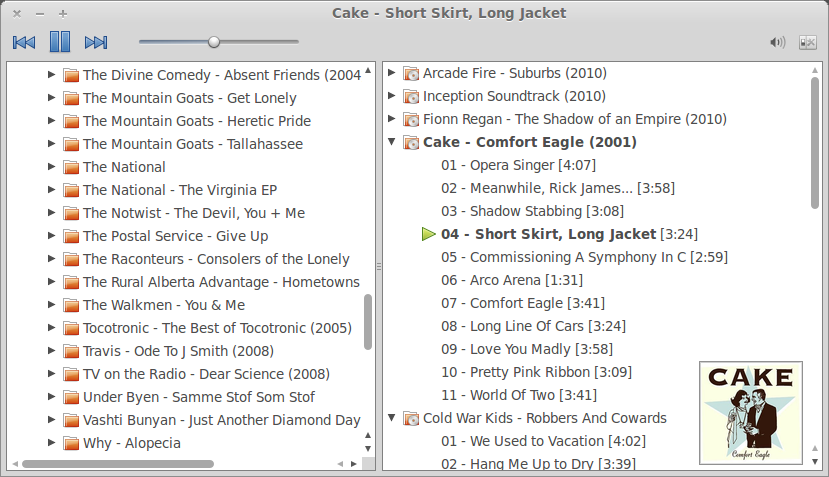The image size is (829, 477).
Task: Select track 06 - Arco Arena
Action: click(x=512, y=280)
